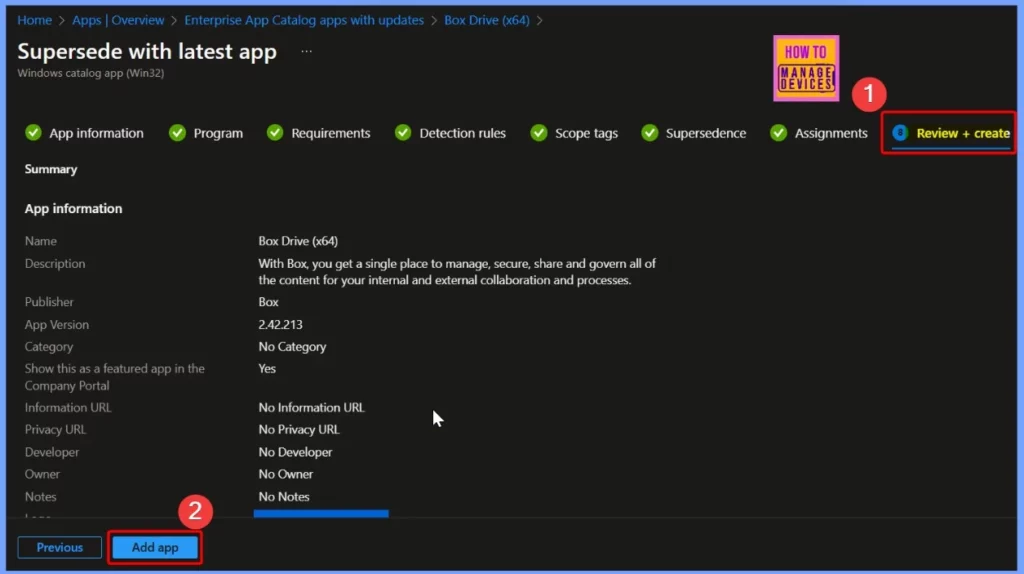
Task: Select the Supersedence tab
Action: [694, 133]
